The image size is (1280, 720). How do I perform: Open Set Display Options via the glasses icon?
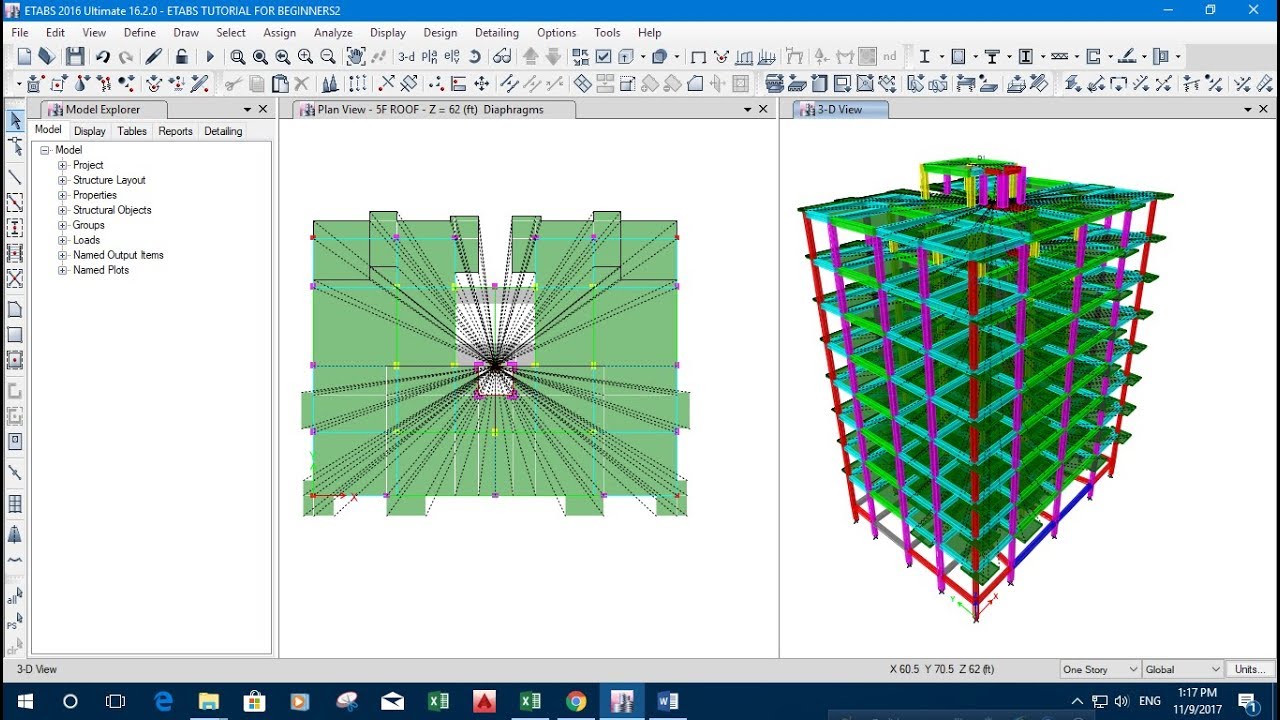click(x=503, y=57)
